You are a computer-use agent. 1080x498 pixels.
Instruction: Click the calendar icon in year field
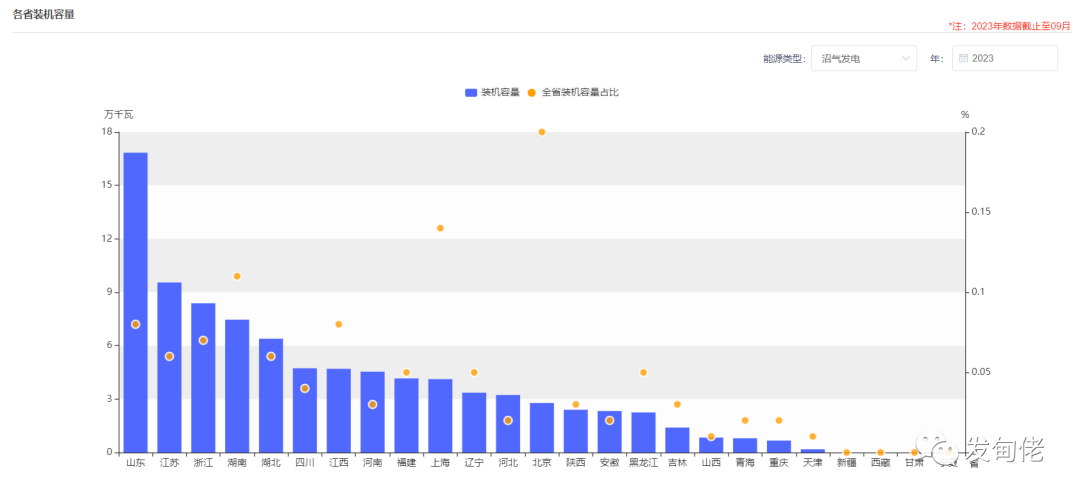(x=964, y=59)
